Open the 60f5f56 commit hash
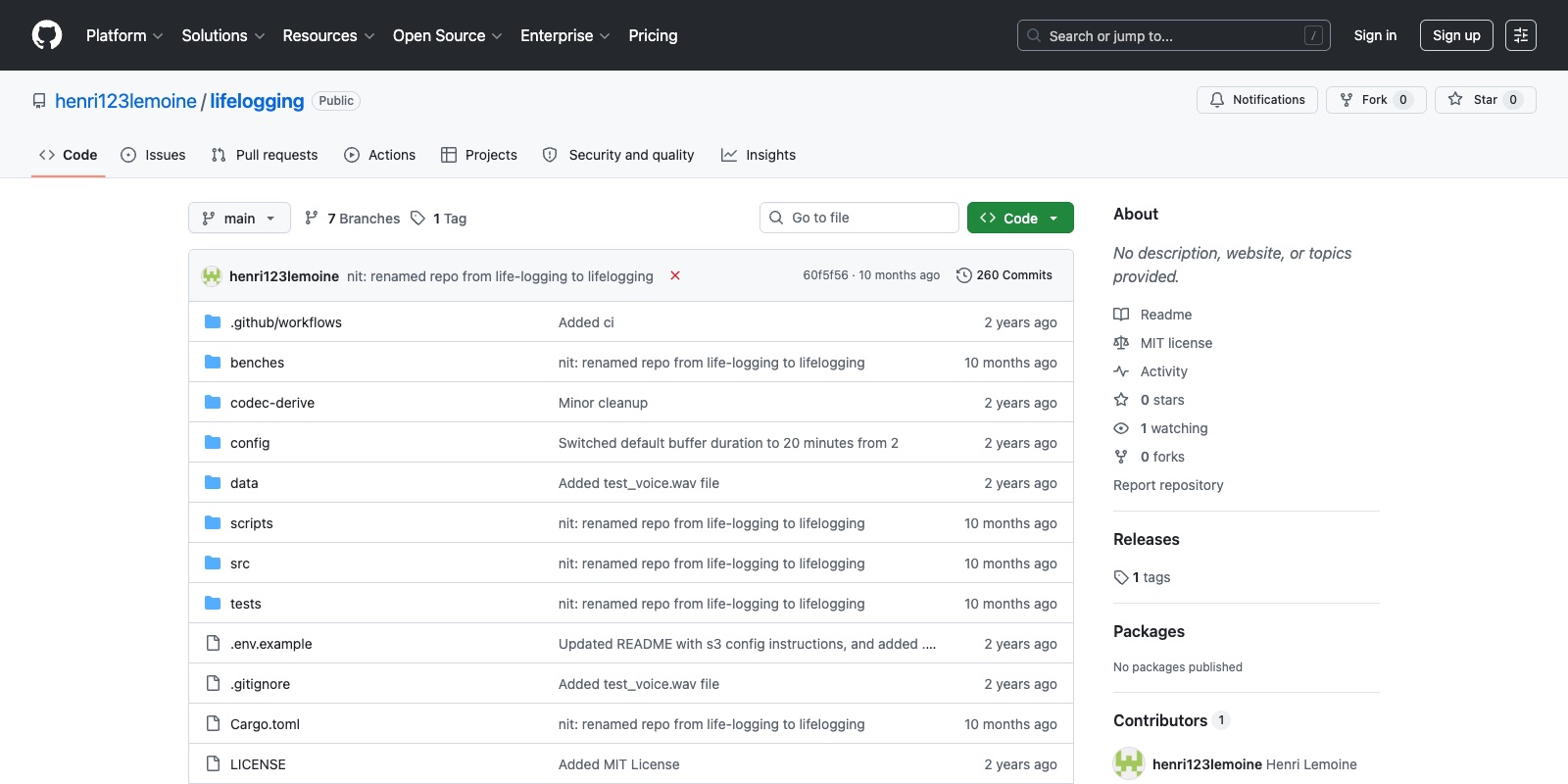Image resolution: width=1568 pixels, height=784 pixels. point(825,275)
